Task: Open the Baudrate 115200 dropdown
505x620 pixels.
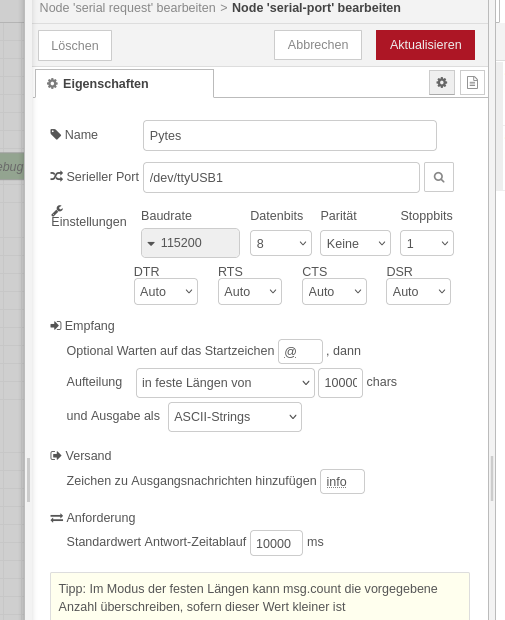Action: (190, 243)
